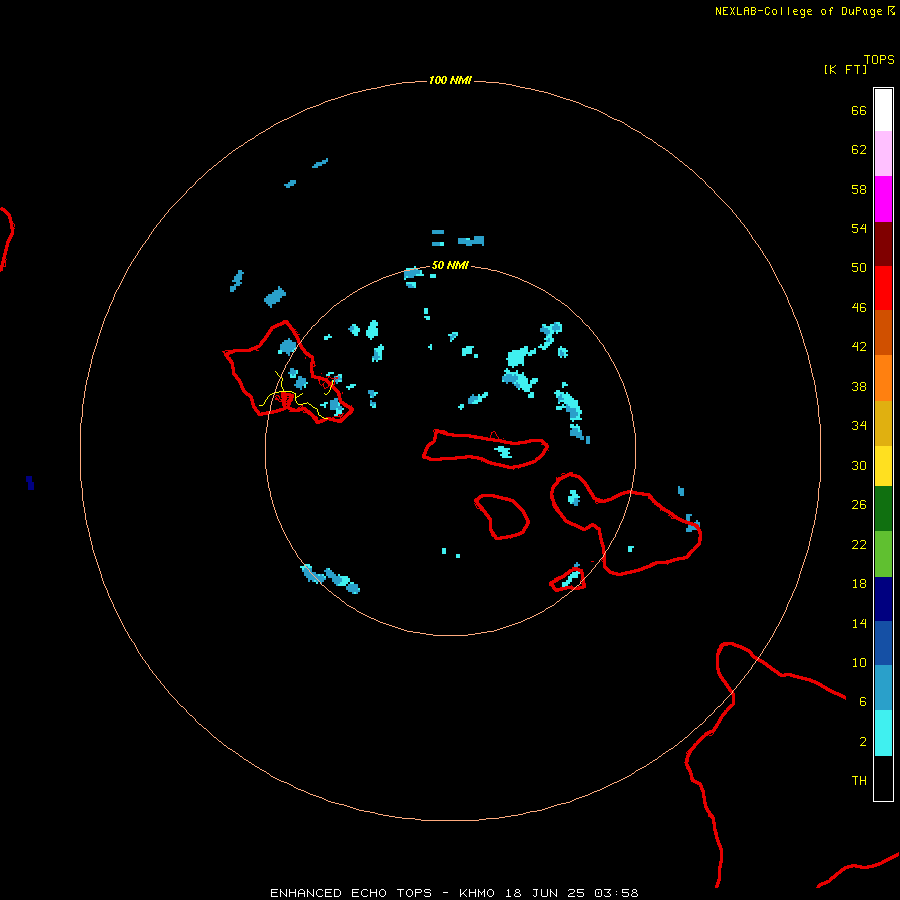900x900 pixels.
Task: Click the legend value 46
Action: [x=859, y=307]
